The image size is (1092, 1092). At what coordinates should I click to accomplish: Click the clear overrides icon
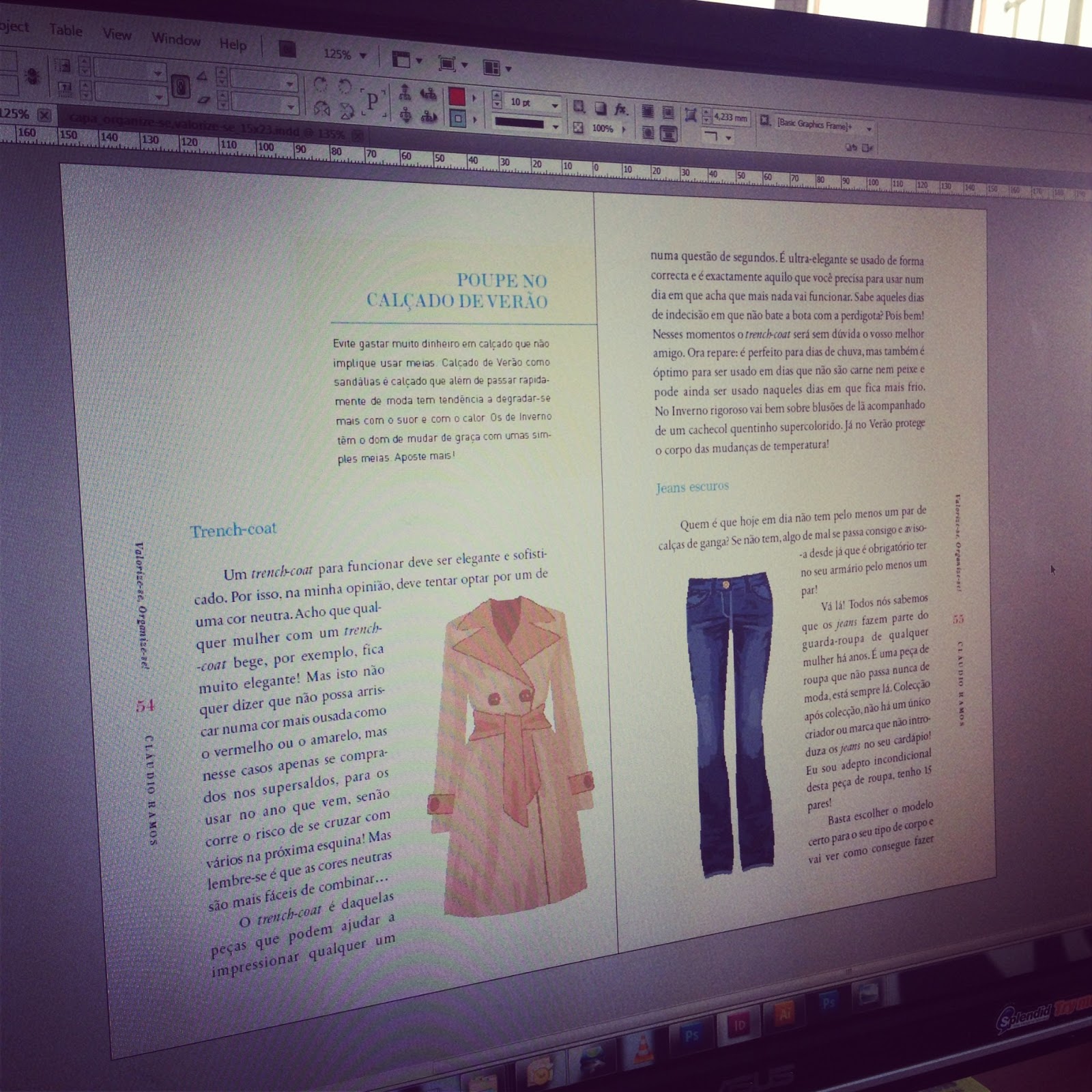point(851,147)
